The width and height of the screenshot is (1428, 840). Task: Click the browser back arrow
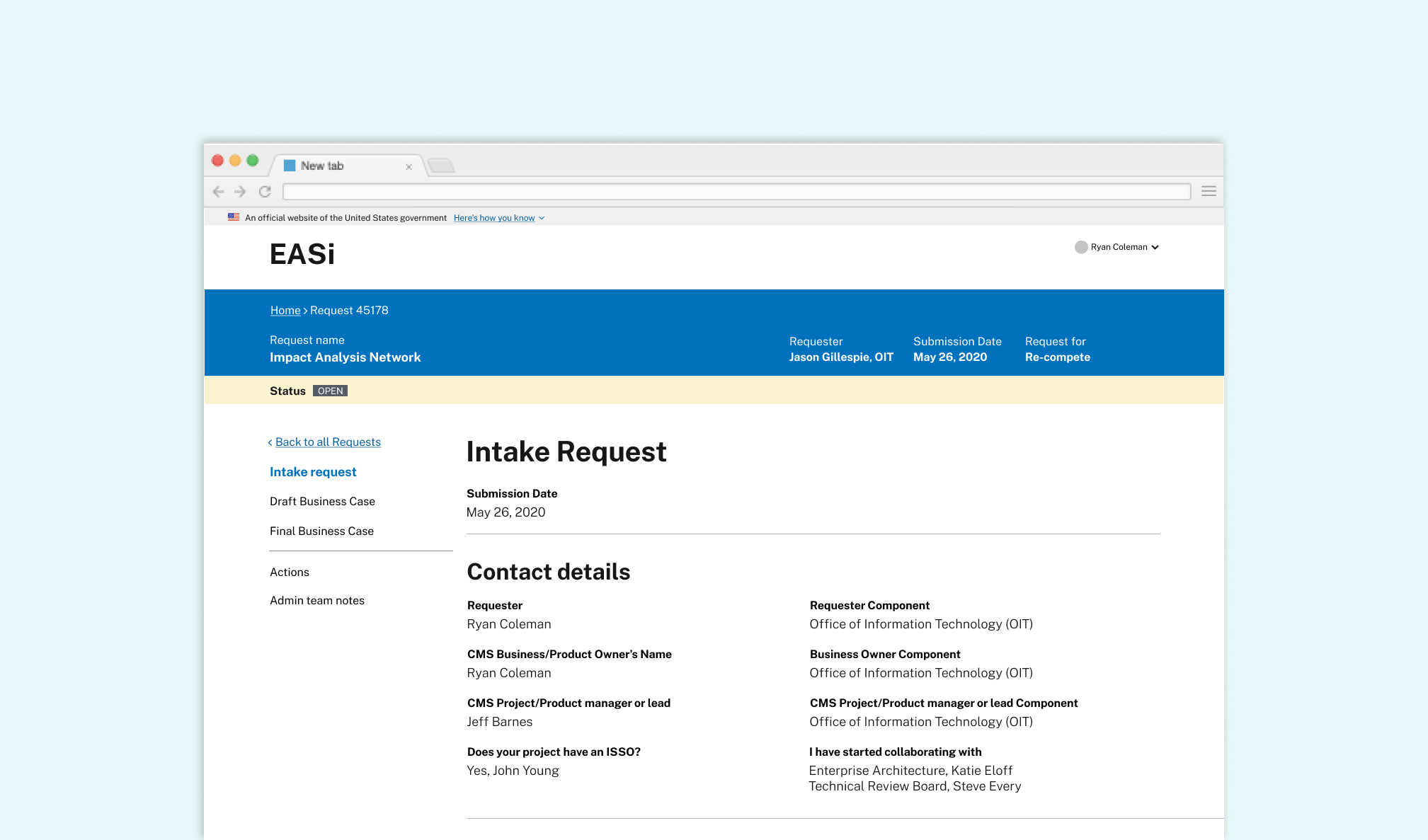[x=219, y=191]
